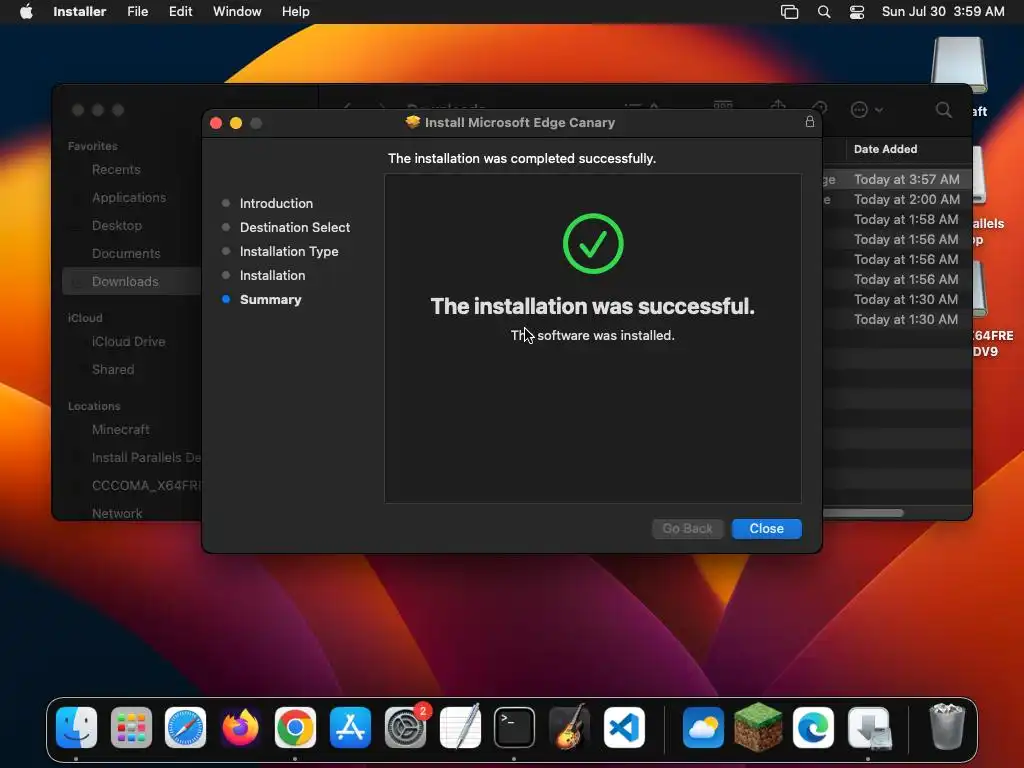Screen dimensions: 1024x768
Task: Launch Minecraft from the Dock
Action: point(758,727)
